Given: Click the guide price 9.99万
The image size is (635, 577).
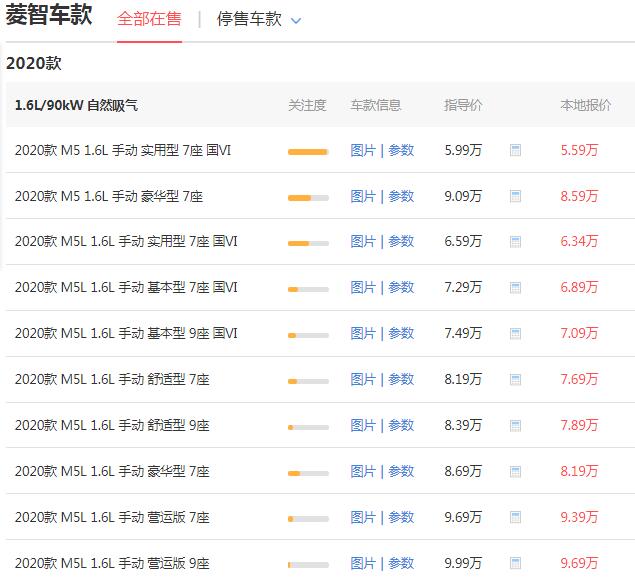Looking at the screenshot, I should click(x=463, y=563).
